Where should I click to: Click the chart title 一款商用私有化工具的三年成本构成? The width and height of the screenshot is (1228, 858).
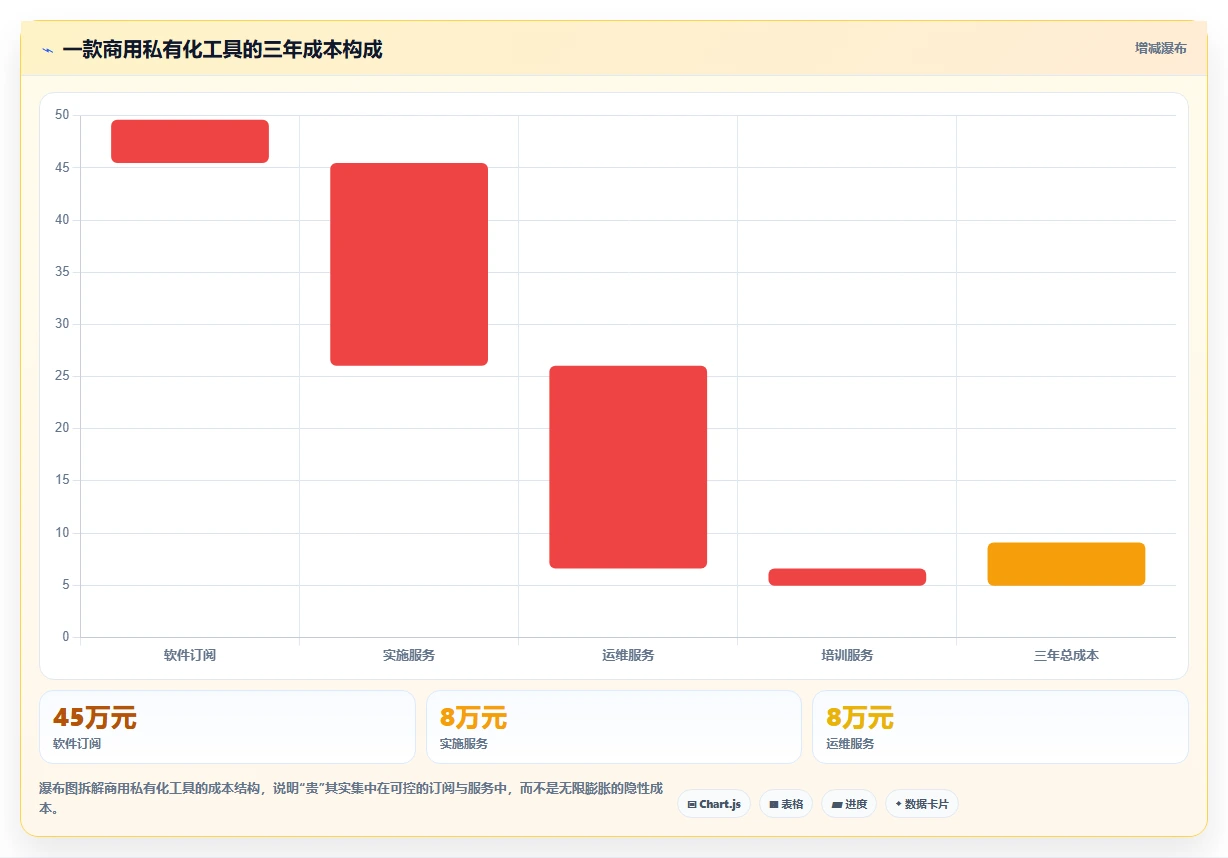coord(222,49)
